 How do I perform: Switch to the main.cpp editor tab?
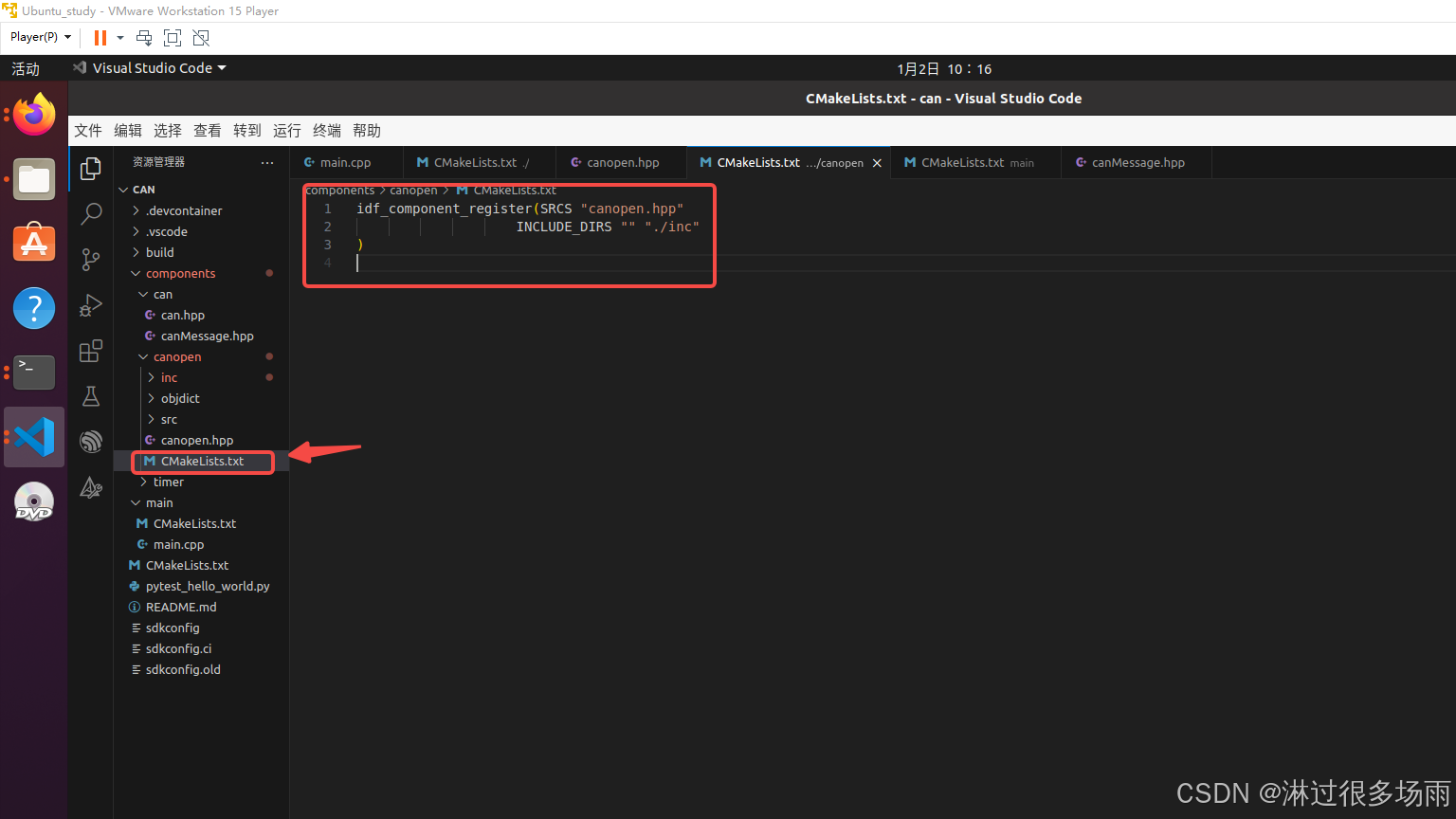tap(346, 163)
